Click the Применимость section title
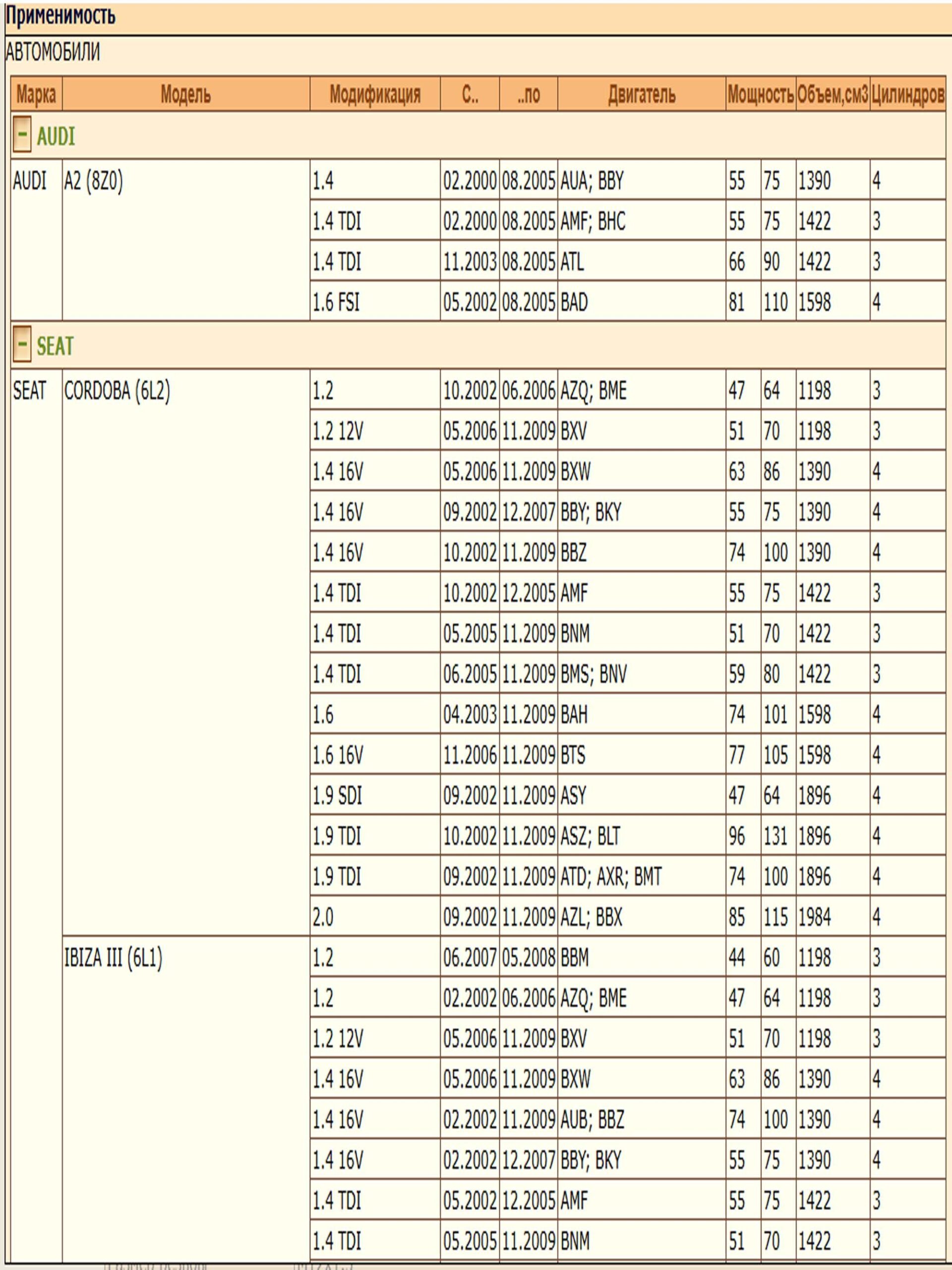Viewport: 952px width, 1270px height. coord(60,16)
